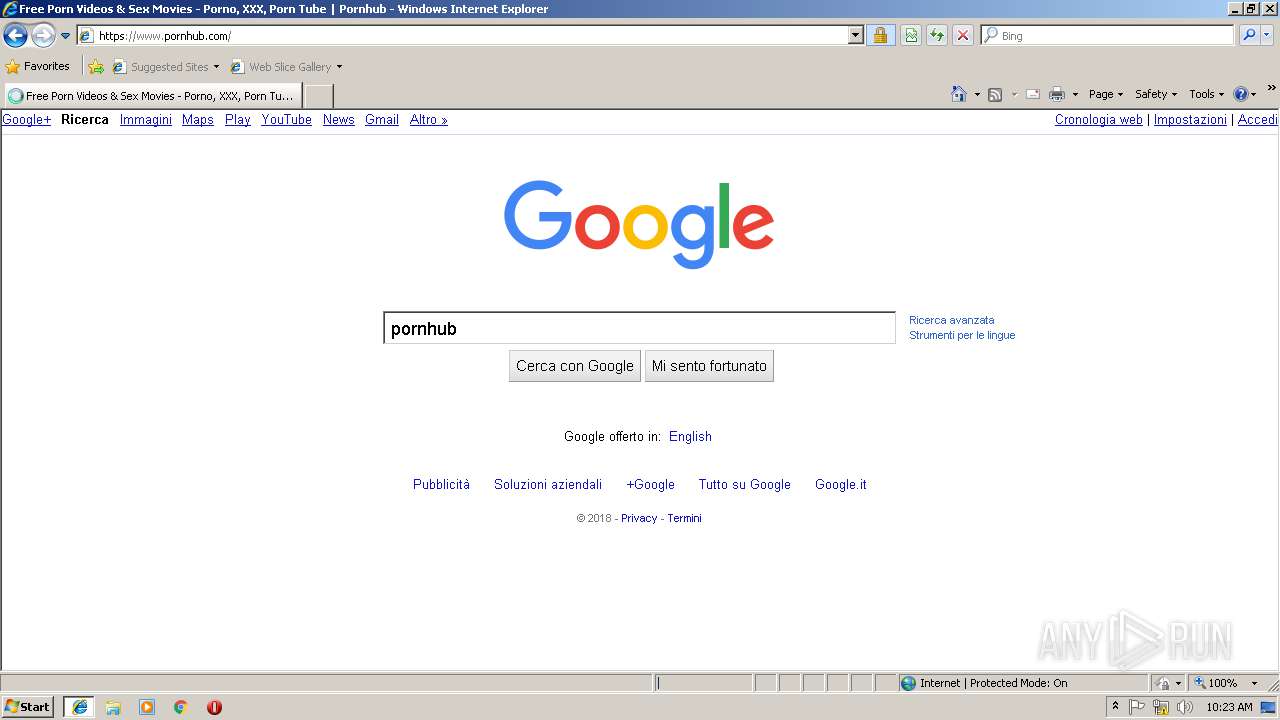Stop loading with the red X icon
Viewport: 1280px width, 720px height.
[x=963, y=36]
